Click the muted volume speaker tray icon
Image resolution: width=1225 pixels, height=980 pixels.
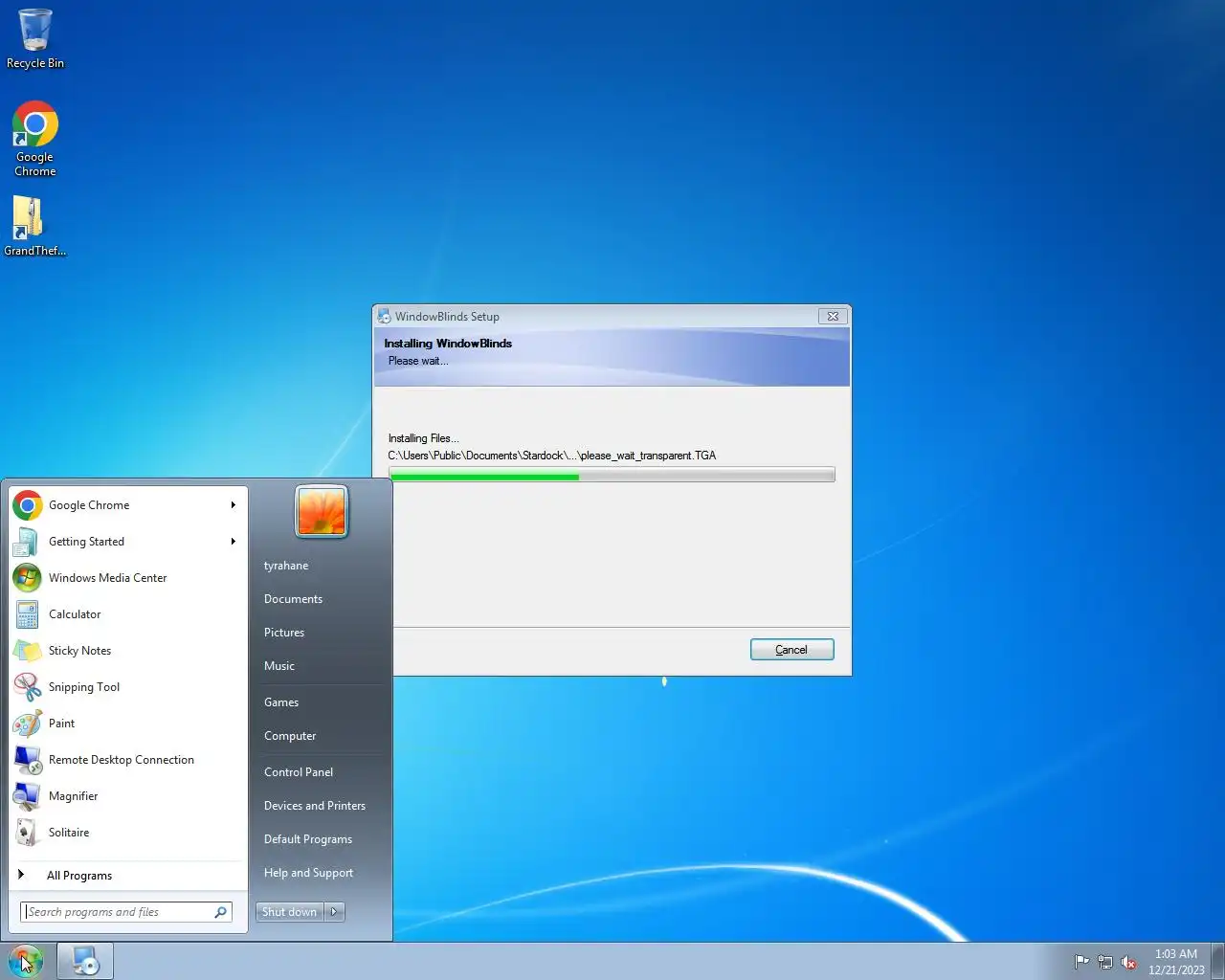[1129, 962]
